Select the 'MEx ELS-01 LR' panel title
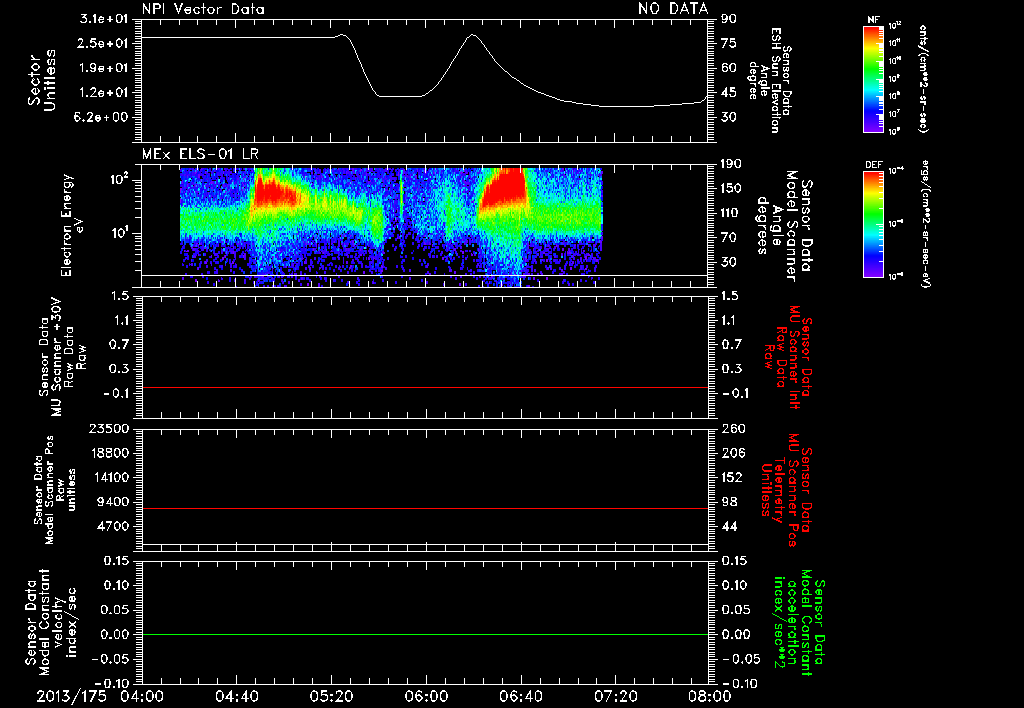 tap(200, 154)
